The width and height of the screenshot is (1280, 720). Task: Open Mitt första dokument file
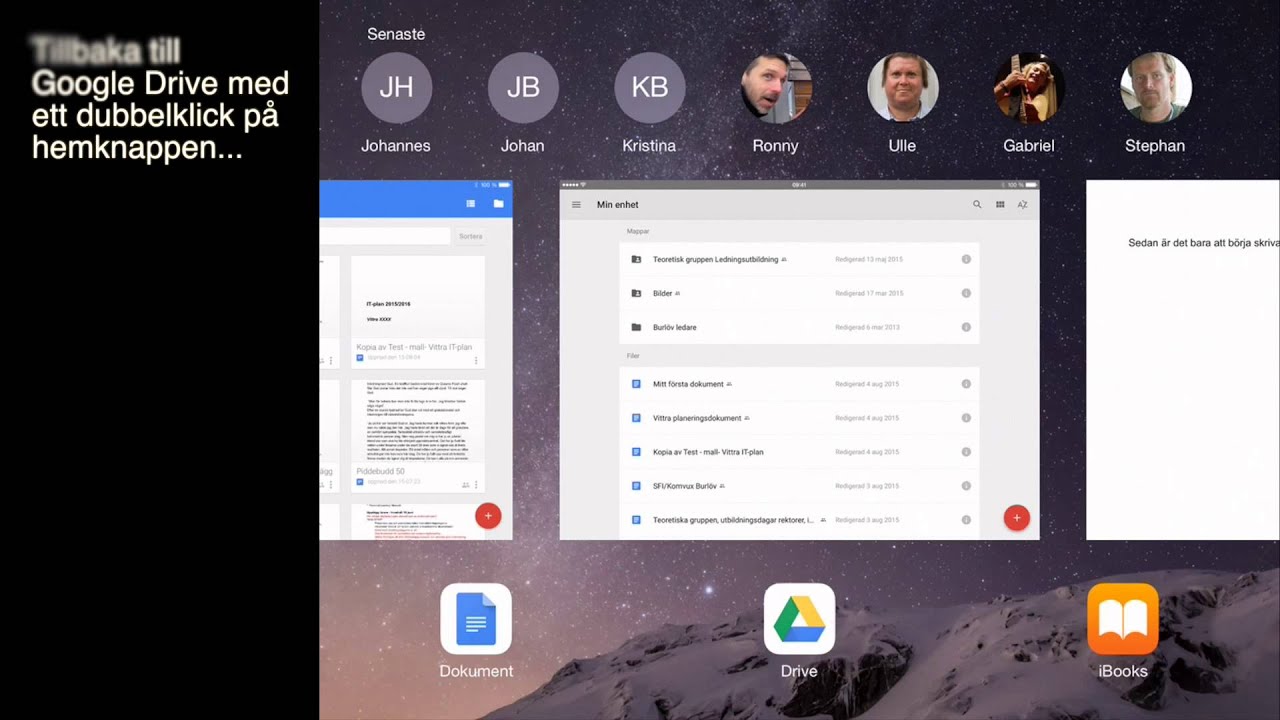click(x=799, y=384)
